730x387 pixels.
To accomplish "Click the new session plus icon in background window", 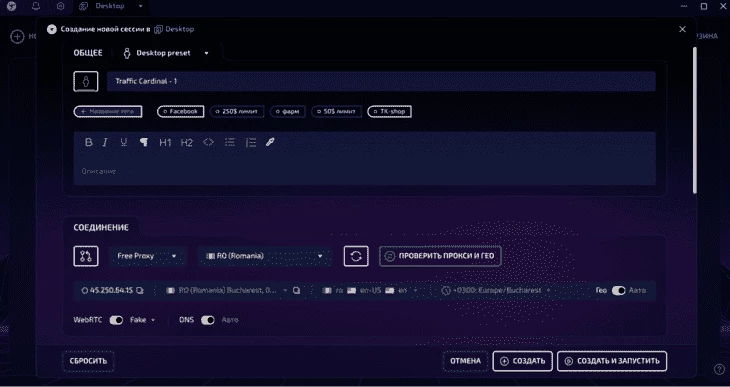I will [17, 36].
